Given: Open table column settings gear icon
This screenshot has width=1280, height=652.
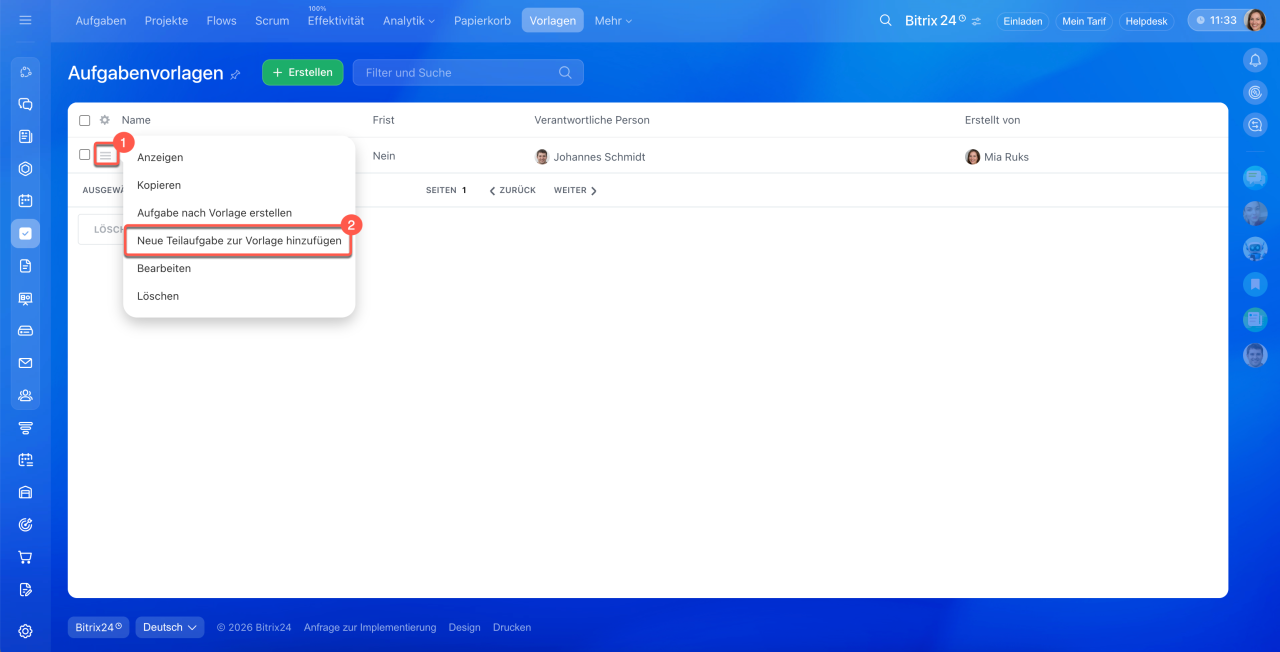Looking at the screenshot, I should 104,120.
